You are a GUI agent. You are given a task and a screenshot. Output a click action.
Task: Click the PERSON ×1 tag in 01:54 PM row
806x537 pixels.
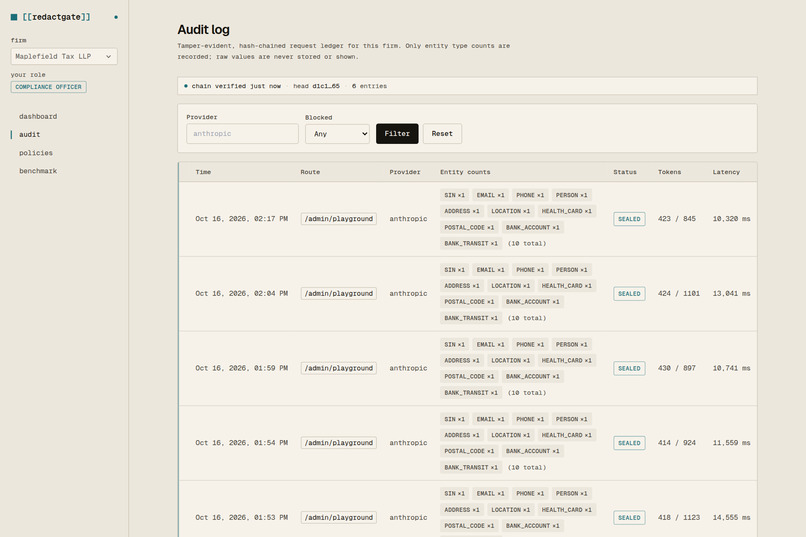pos(571,419)
